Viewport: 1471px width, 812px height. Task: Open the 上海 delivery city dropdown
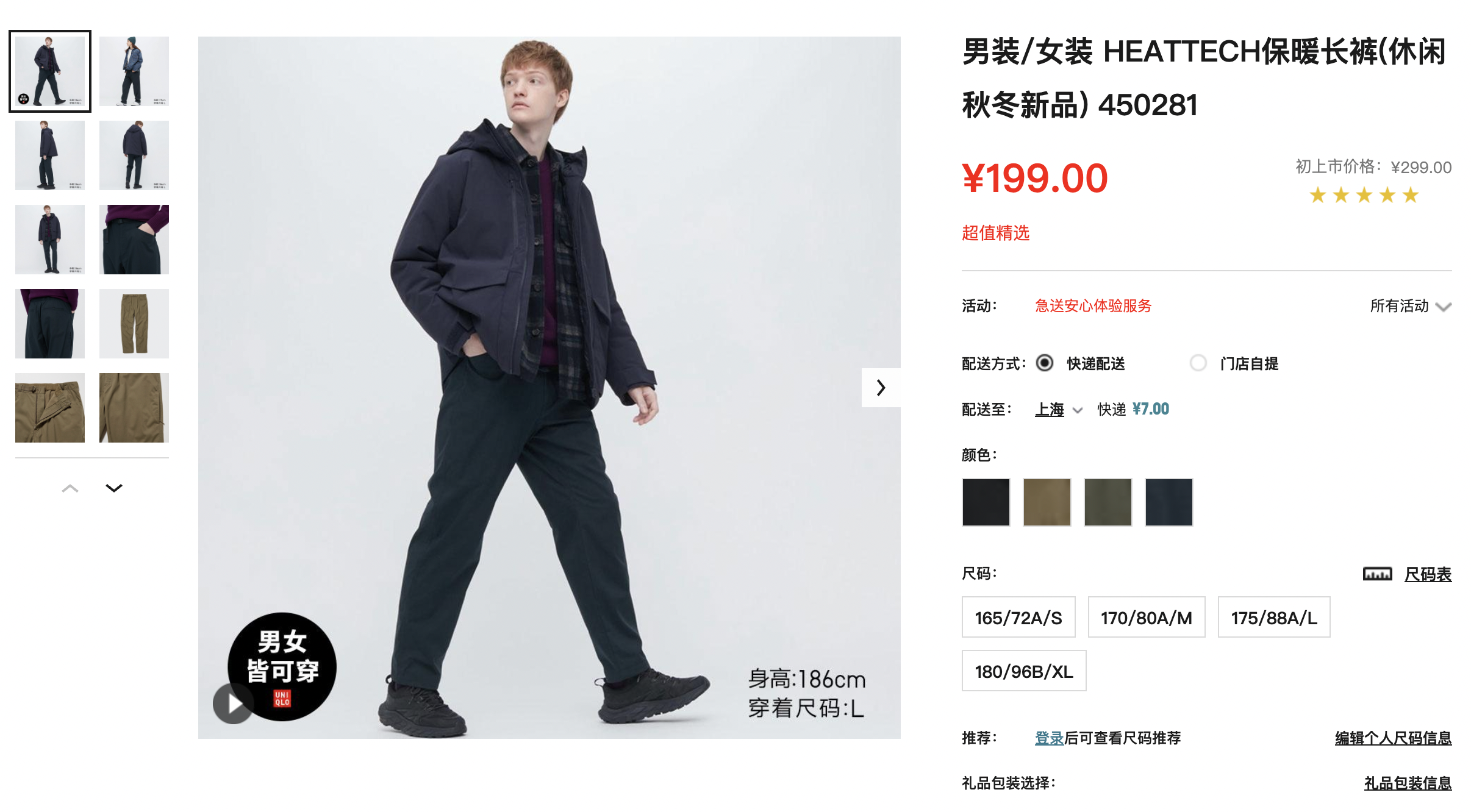point(1059,410)
